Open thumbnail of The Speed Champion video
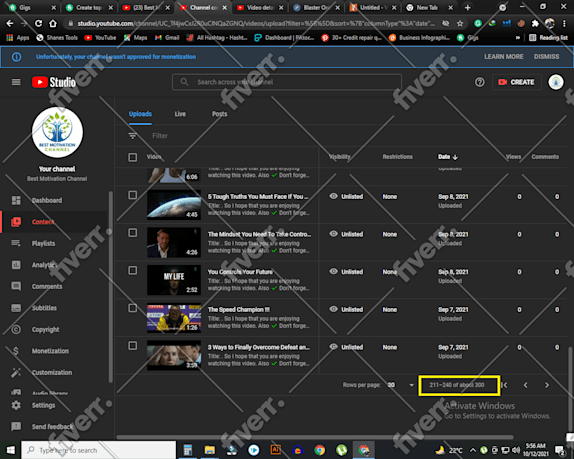This screenshot has width=574, height=459. tap(174, 318)
